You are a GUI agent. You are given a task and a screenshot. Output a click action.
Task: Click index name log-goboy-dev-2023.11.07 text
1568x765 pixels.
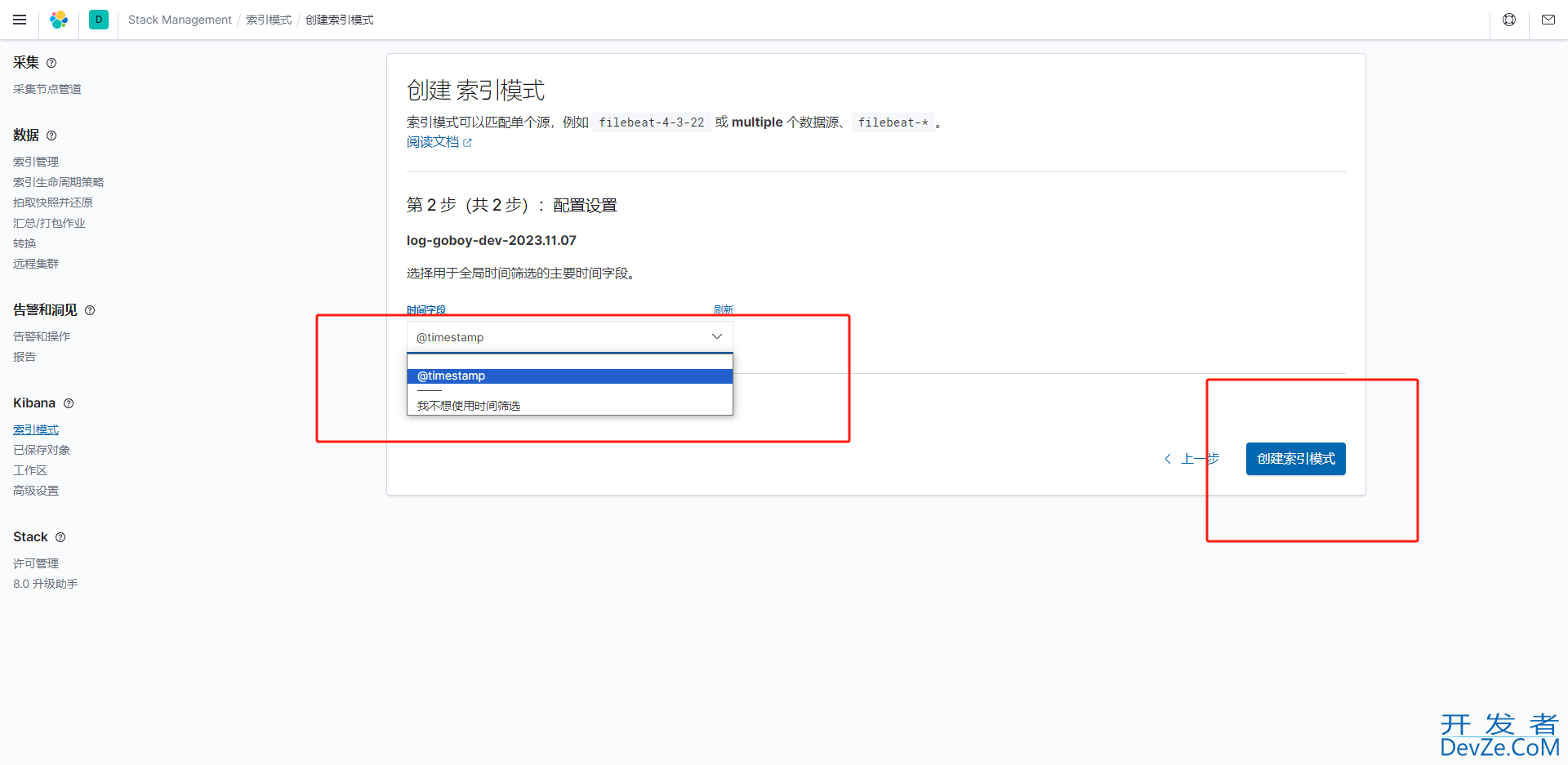coord(492,240)
